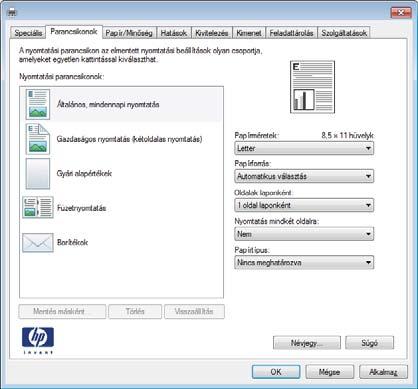Click the Visszaállítás button
Viewport: 418px width, 389px height.
point(194,311)
